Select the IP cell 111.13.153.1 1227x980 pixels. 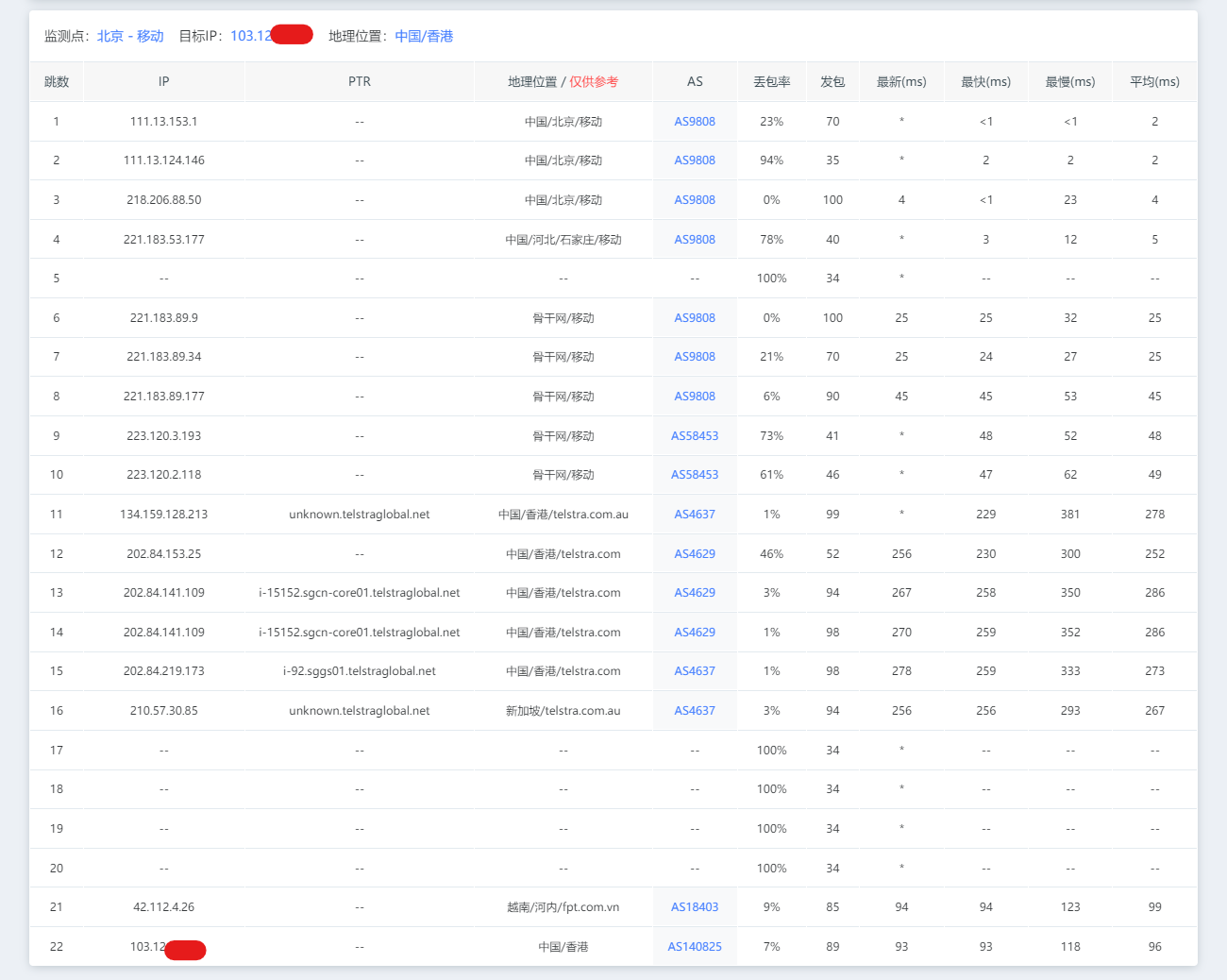coord(164,122)
